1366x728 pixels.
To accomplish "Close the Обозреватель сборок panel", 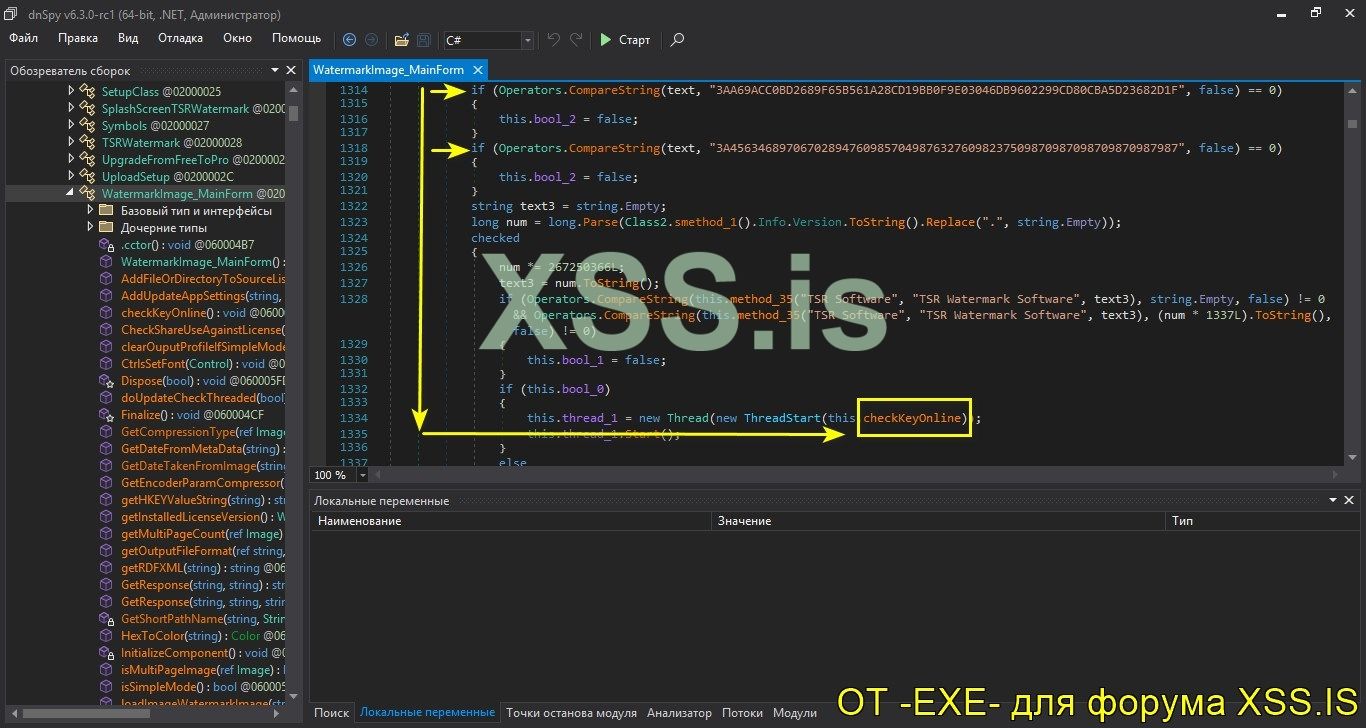I will [x=291, y=71].
